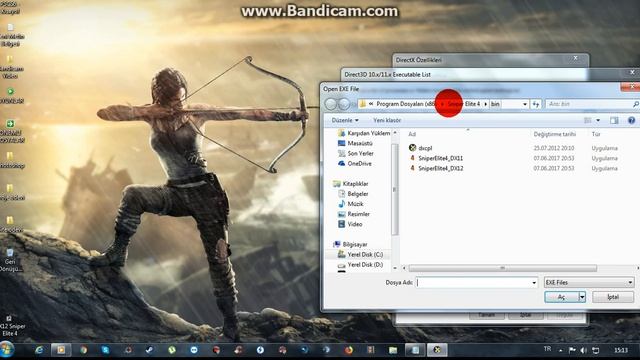Image resolution: width=640 pixels, height=360 pixels.
Task: Click Direct3D 10.x/11.x Executable List title bar
Action: point(486,74)
